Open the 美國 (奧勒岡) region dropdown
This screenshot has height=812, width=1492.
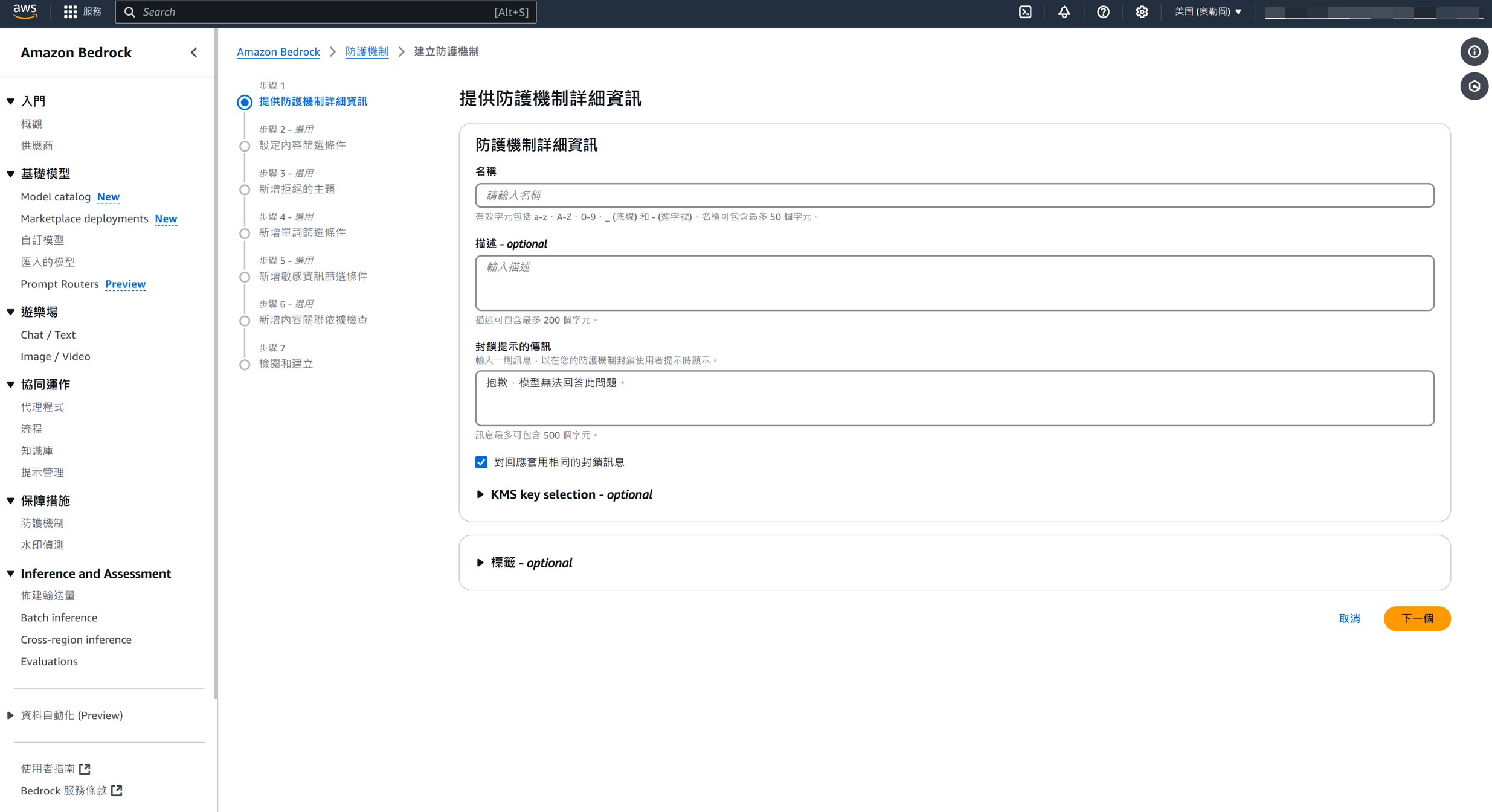point(1208,12)
